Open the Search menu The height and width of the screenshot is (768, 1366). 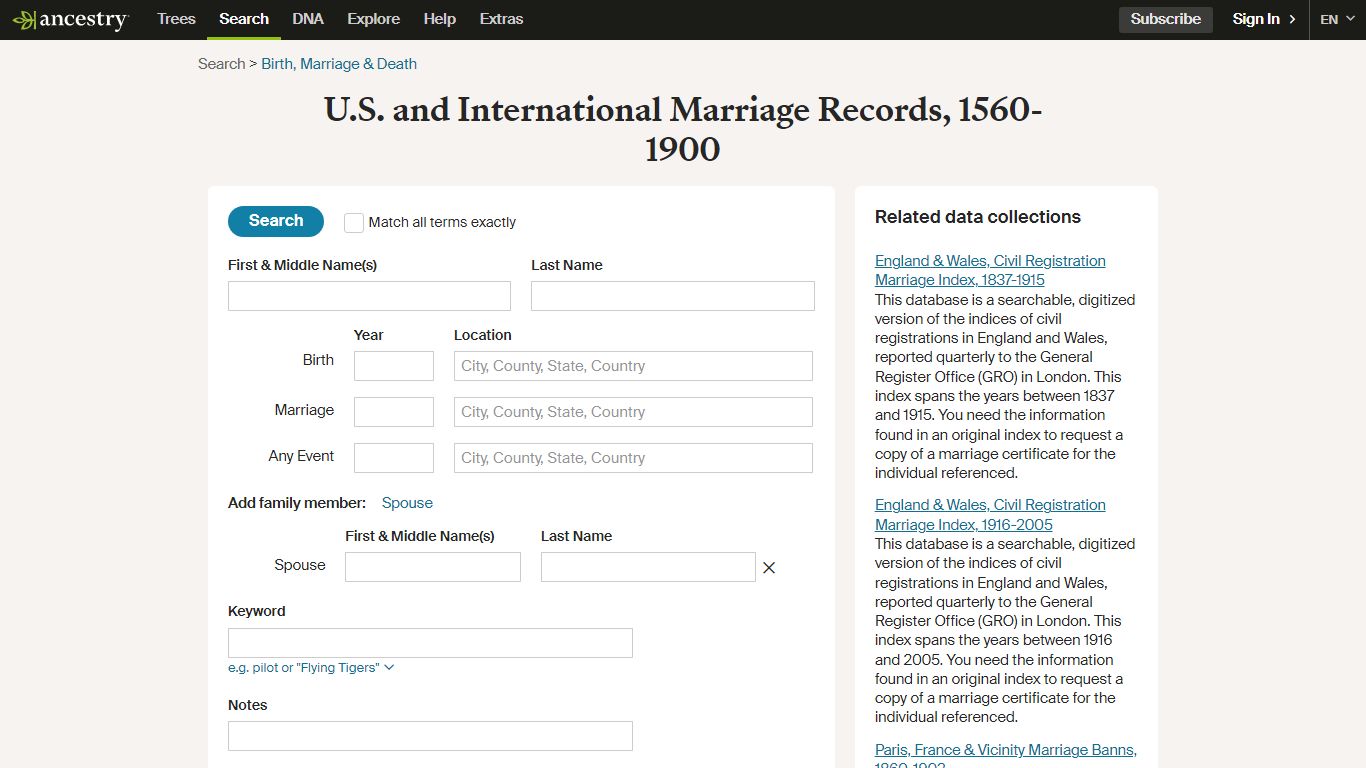(x=244, y=19)
